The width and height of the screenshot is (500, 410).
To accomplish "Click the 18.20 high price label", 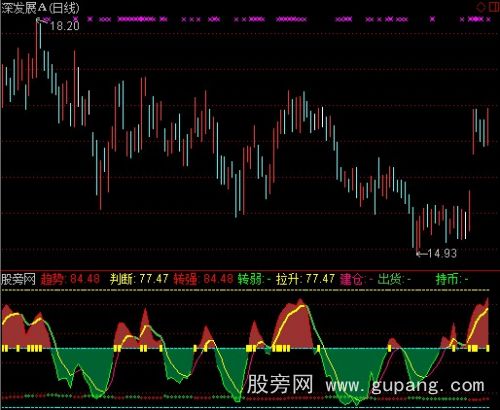I will [65, 26].
